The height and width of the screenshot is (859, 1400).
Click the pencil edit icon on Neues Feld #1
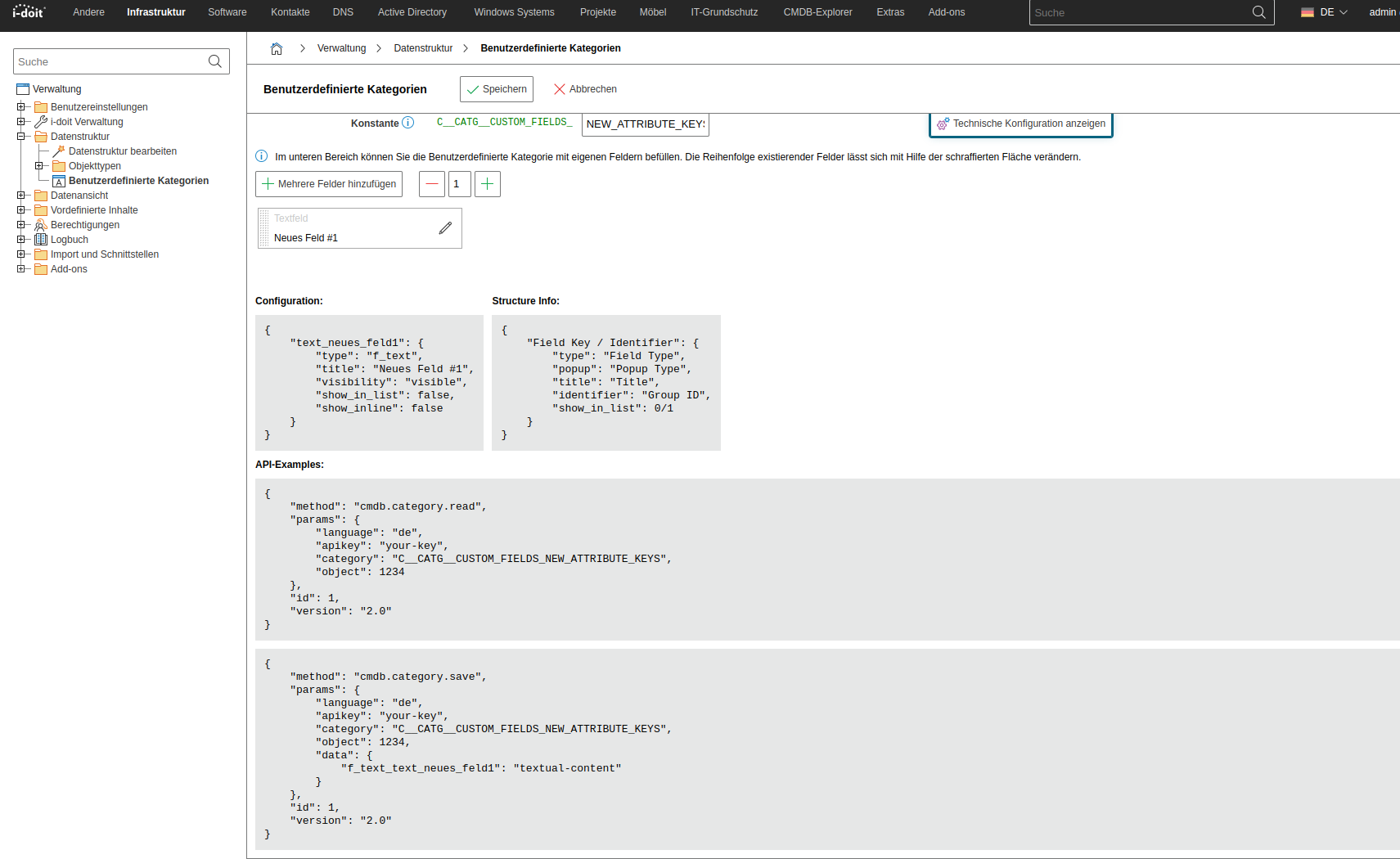pyautogui.click(x=445, y=228)
